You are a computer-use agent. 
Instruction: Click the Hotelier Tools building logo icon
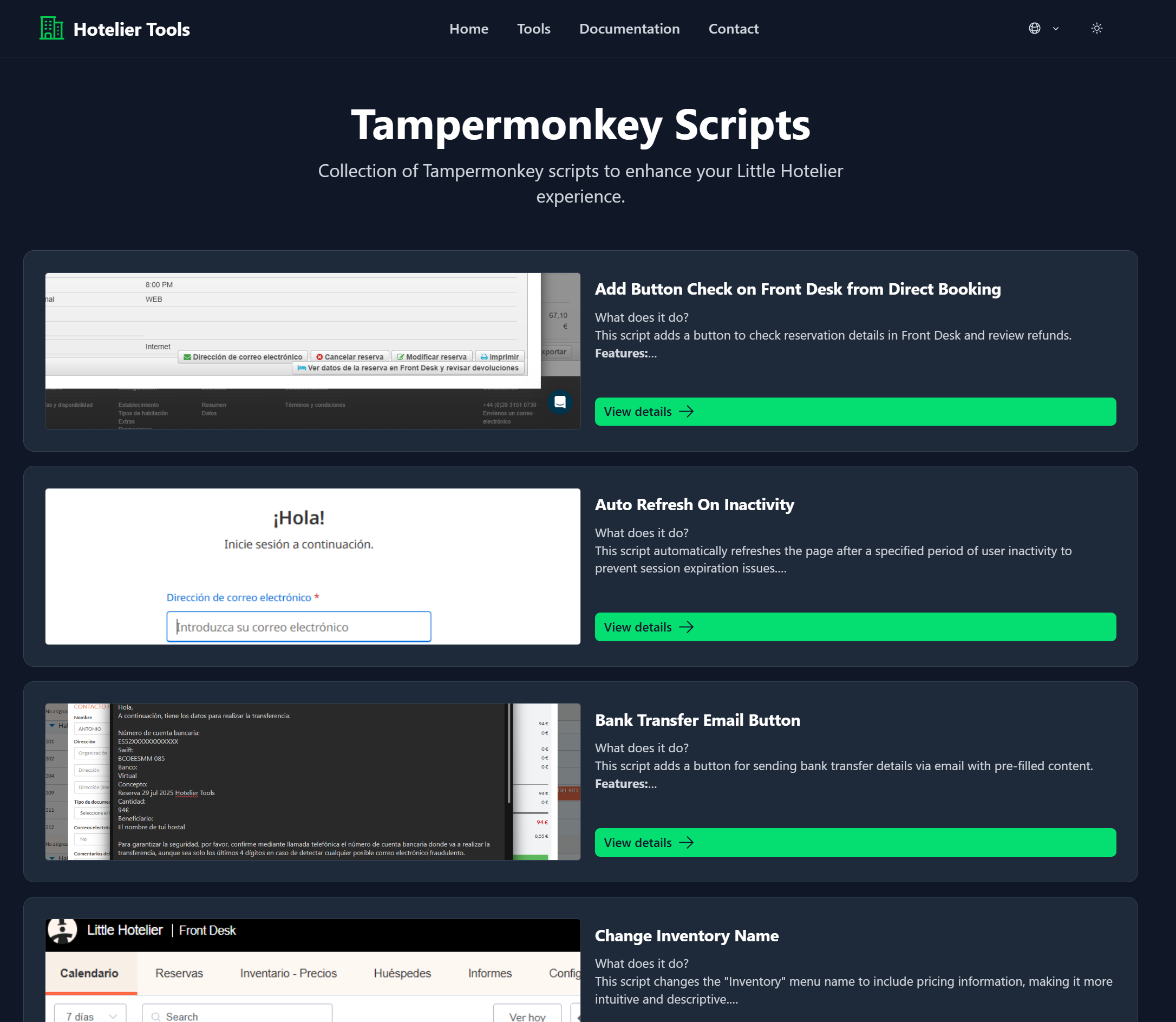pos(51,29)
